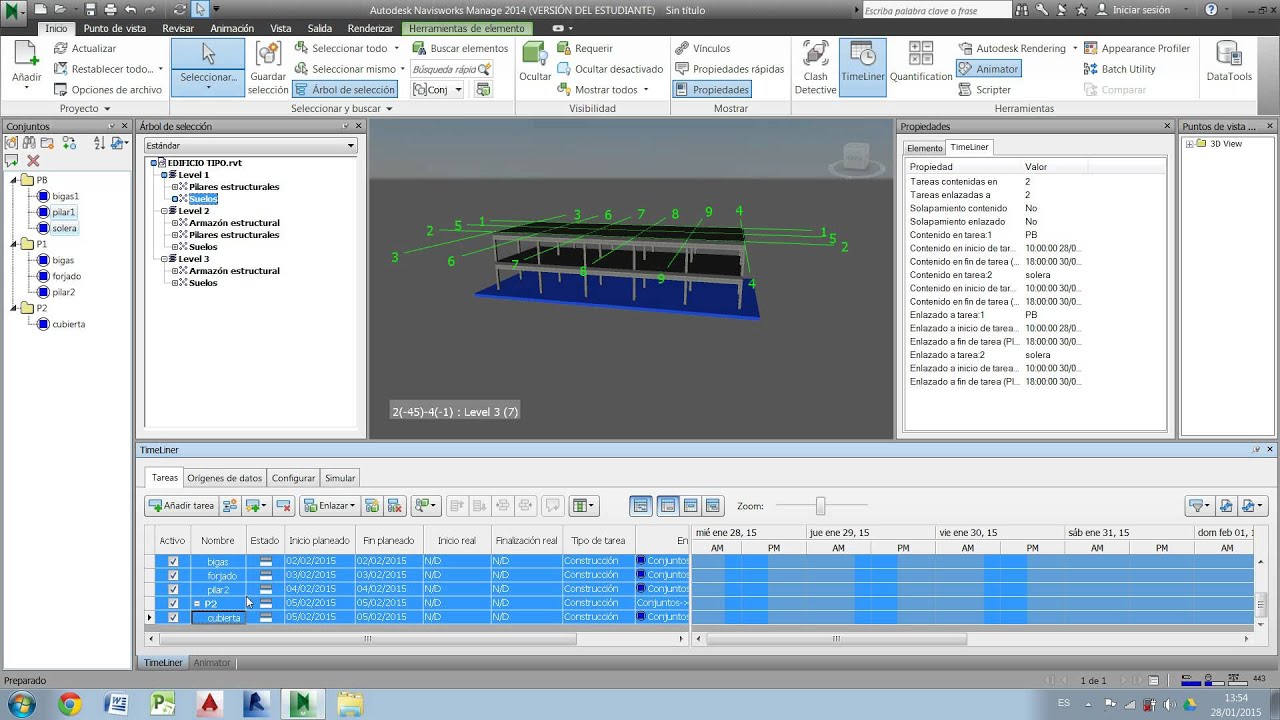Screen dimensions: 1280x720
Task: Open the Conj sets dropdown in ribbon
Action: click(438, 89)
